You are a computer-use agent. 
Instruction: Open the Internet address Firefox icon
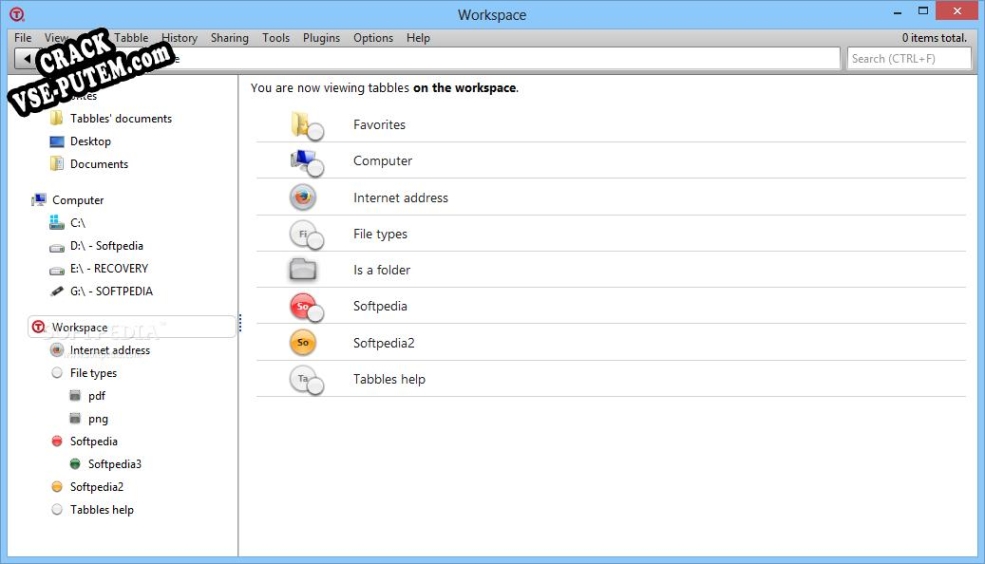[x=303, y=197]
